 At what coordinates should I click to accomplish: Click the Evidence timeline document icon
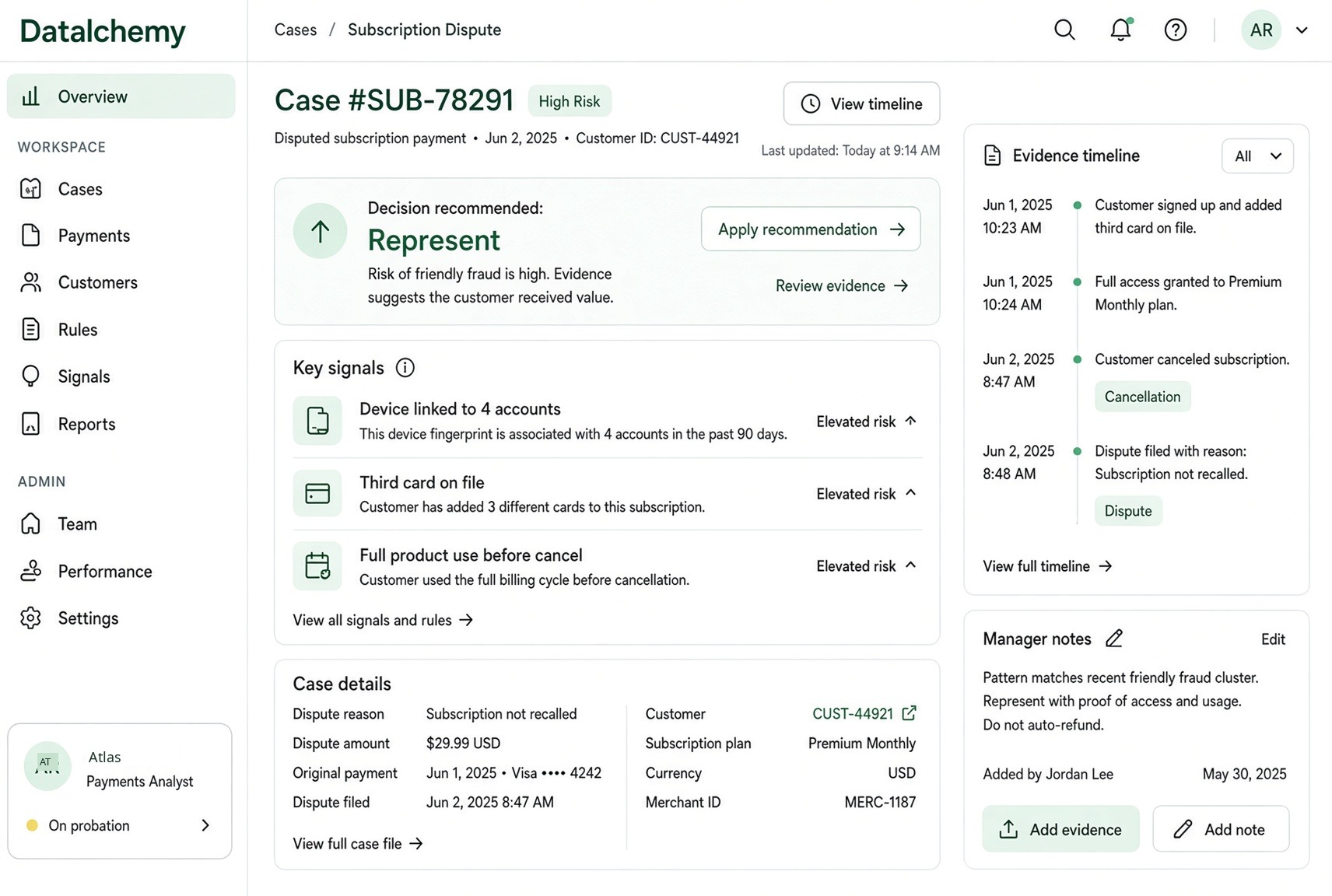click(x=992, y=156)
